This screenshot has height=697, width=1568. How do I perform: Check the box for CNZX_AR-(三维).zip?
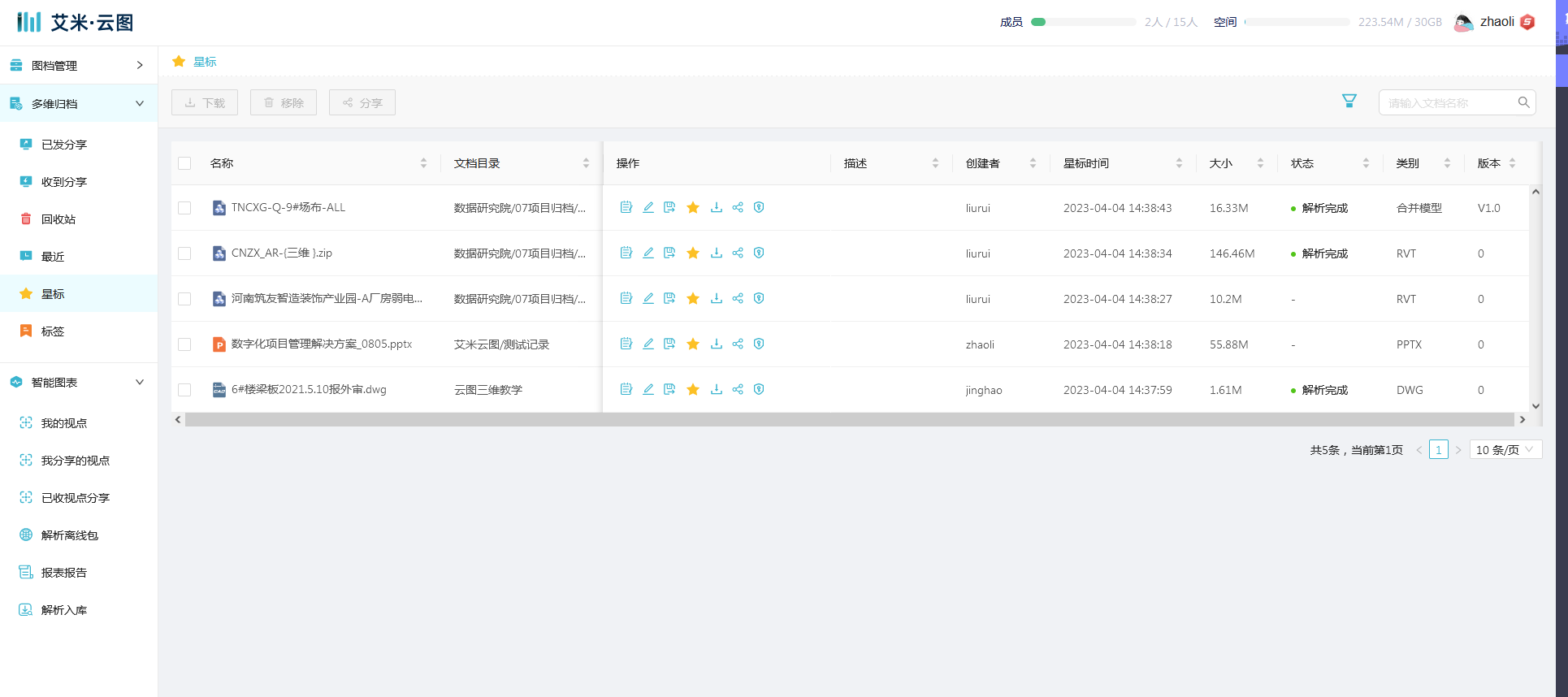click(x=184, y=253)
